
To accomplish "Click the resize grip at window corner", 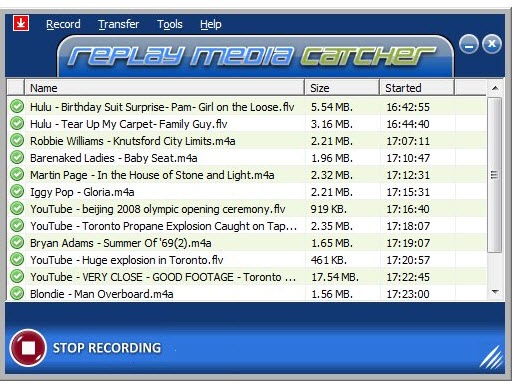I will 491,357.
